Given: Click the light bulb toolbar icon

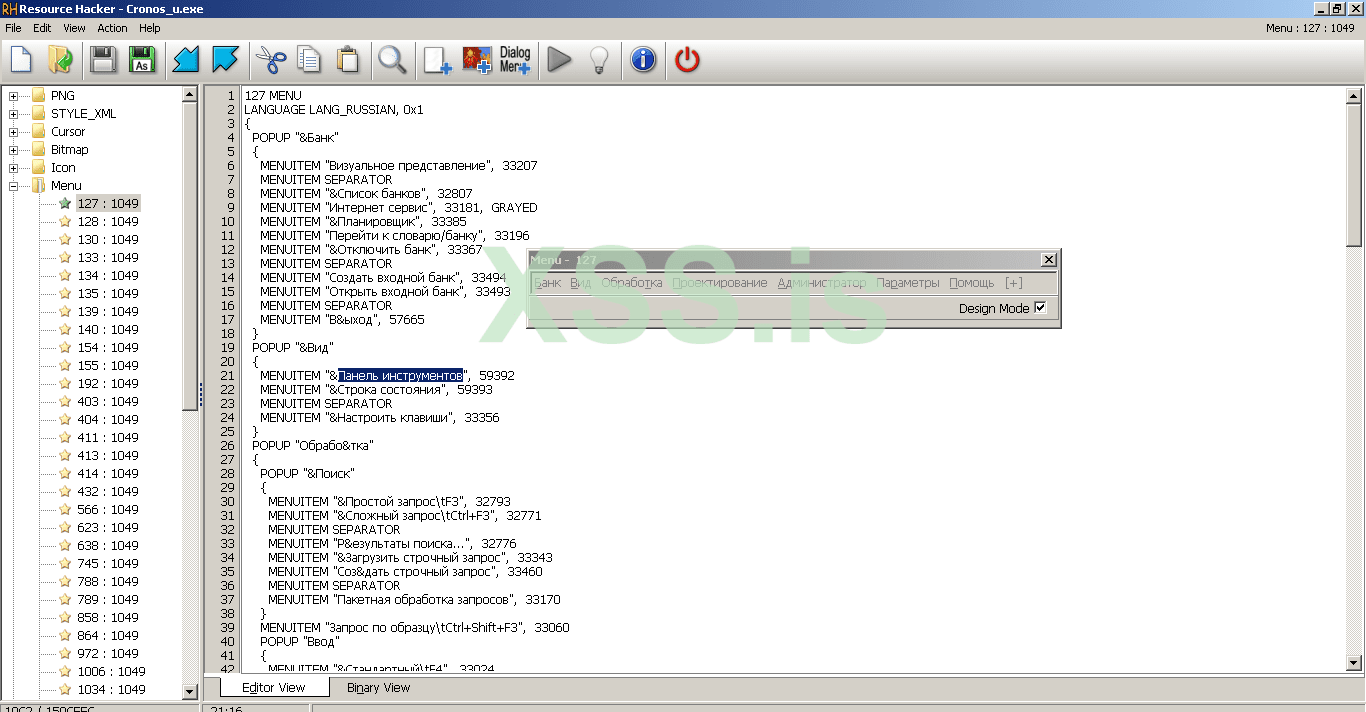Looking at the screenshot, I should tap(598, 60).
